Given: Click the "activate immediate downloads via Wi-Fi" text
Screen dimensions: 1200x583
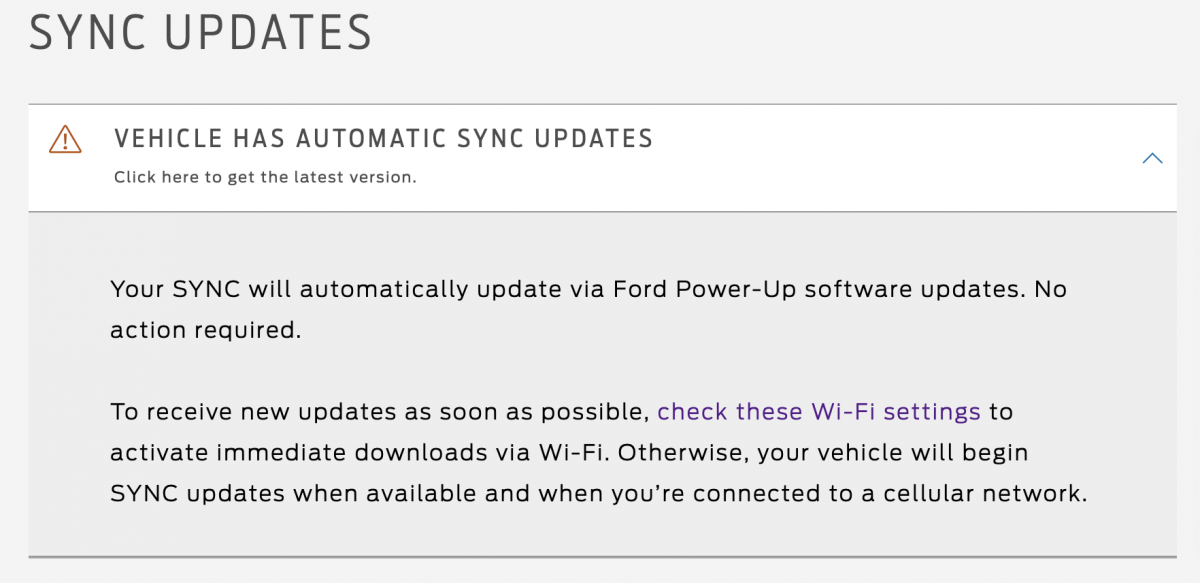Looking at the screenshot, I should (x=360, y=452).
